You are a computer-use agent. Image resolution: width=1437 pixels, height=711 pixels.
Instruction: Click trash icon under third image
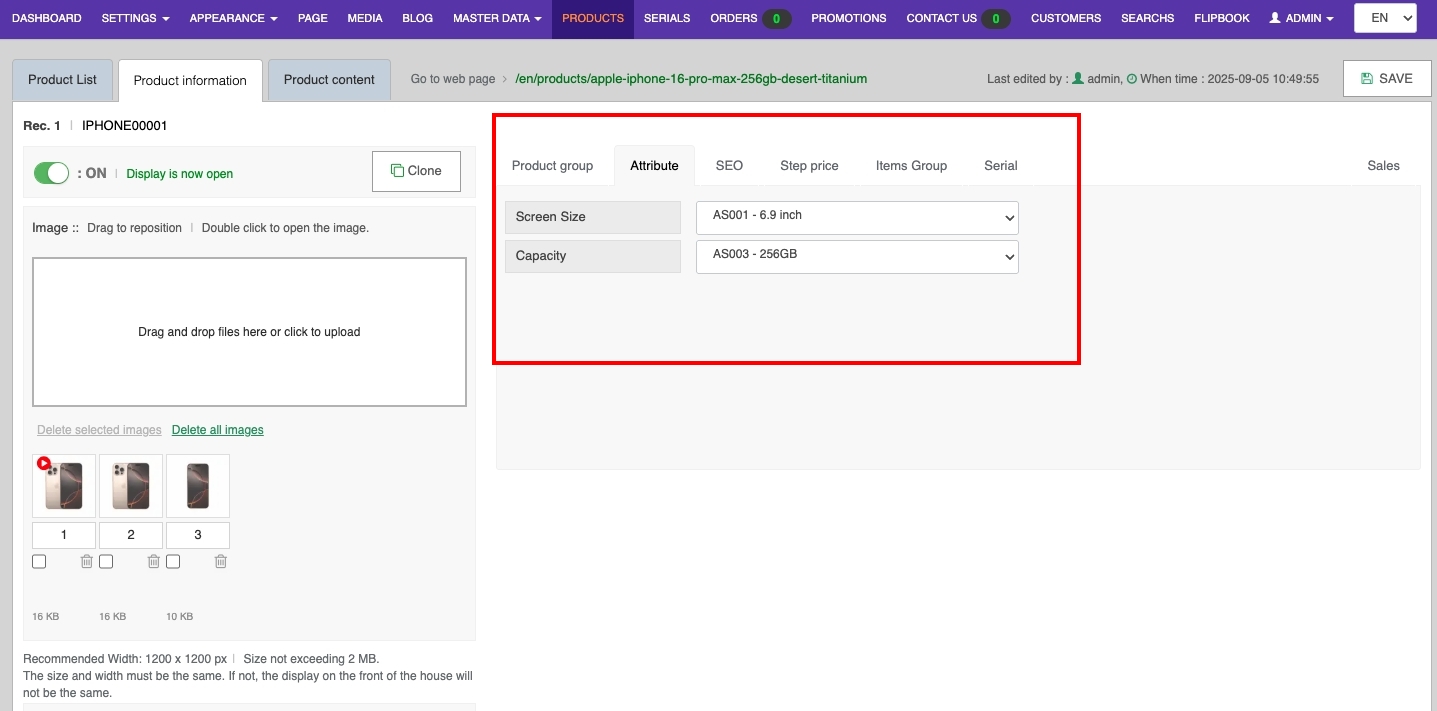click(x=221, y=562)
